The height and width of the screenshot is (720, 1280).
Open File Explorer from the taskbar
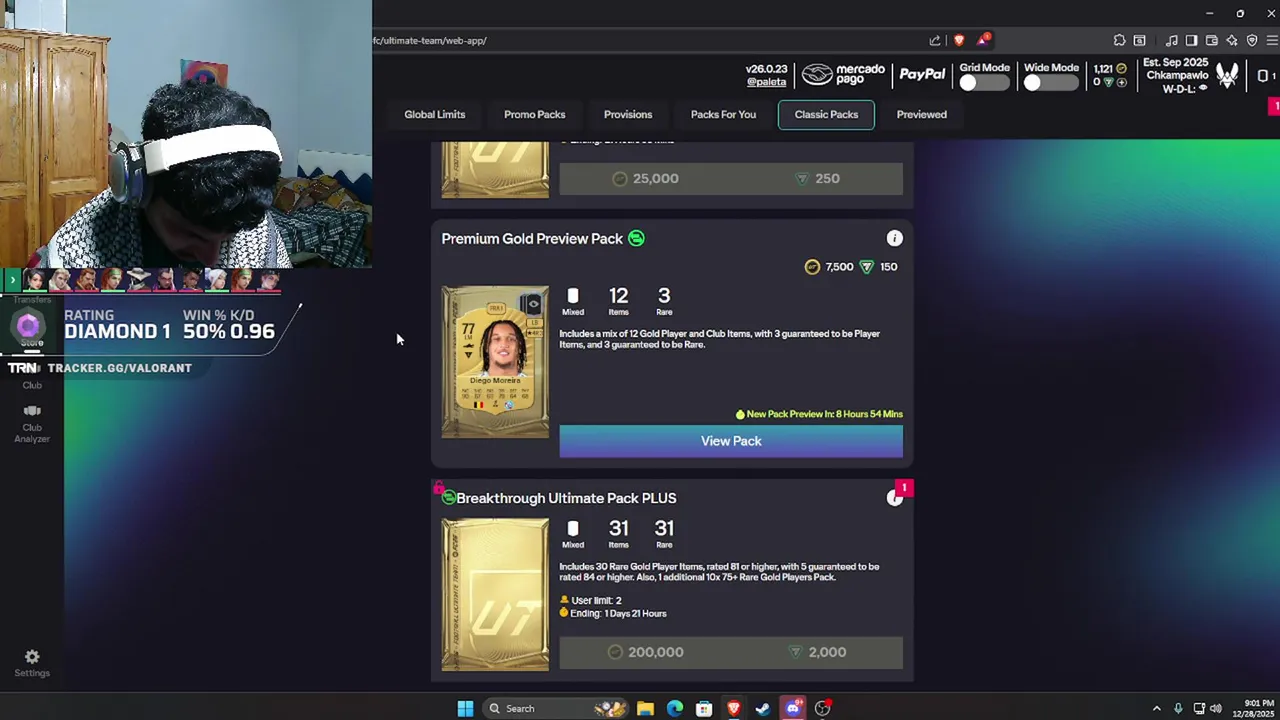coord(645,708)
